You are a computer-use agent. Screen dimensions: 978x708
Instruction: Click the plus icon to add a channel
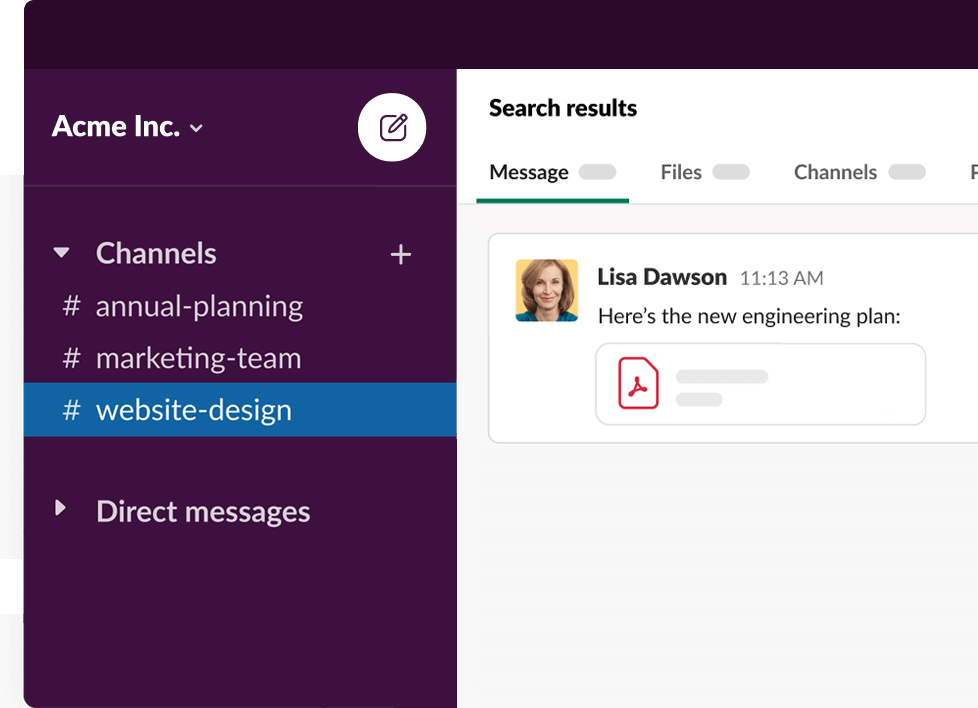click(400, 255)
